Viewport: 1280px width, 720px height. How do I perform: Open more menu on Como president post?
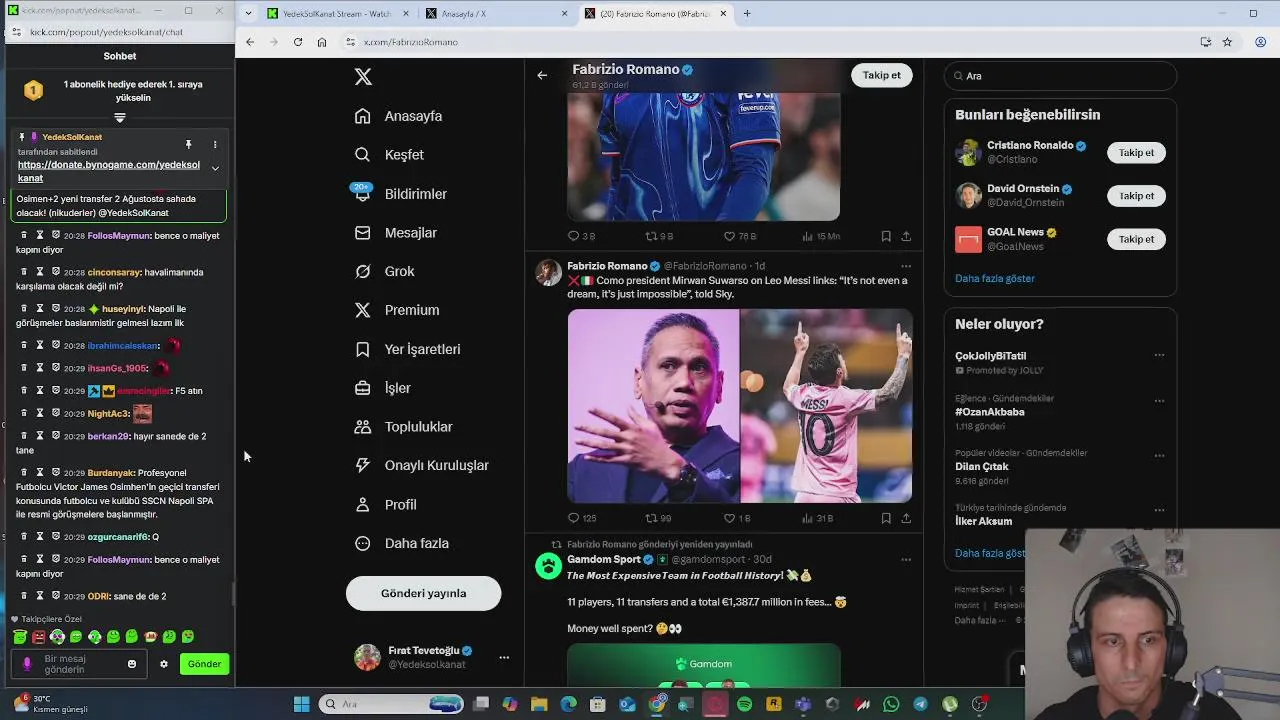pos(906,266)
